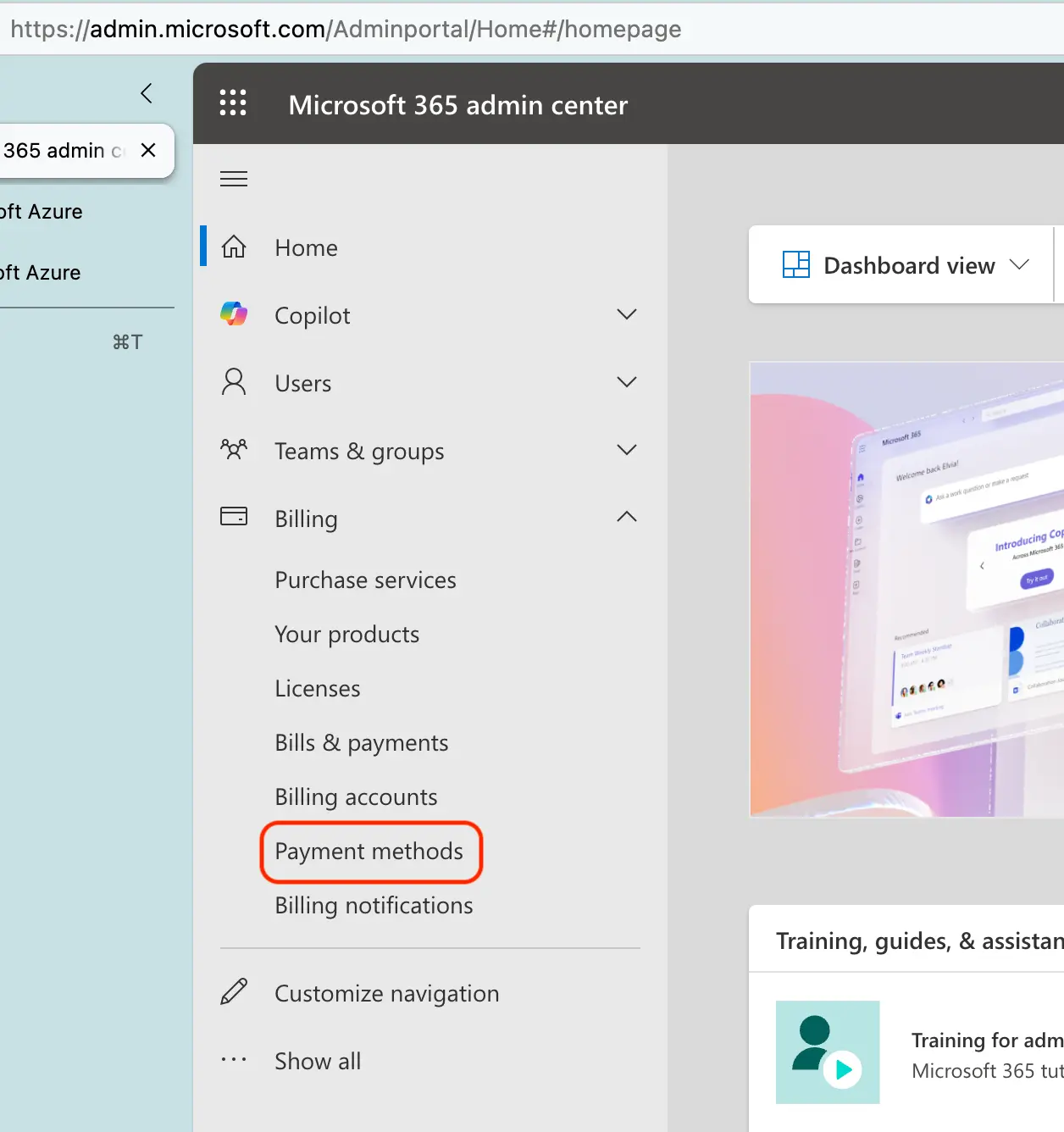Close the 365 admin center tab
Viewport: 1064px width, 1132px height.
[x=148, y=151]
